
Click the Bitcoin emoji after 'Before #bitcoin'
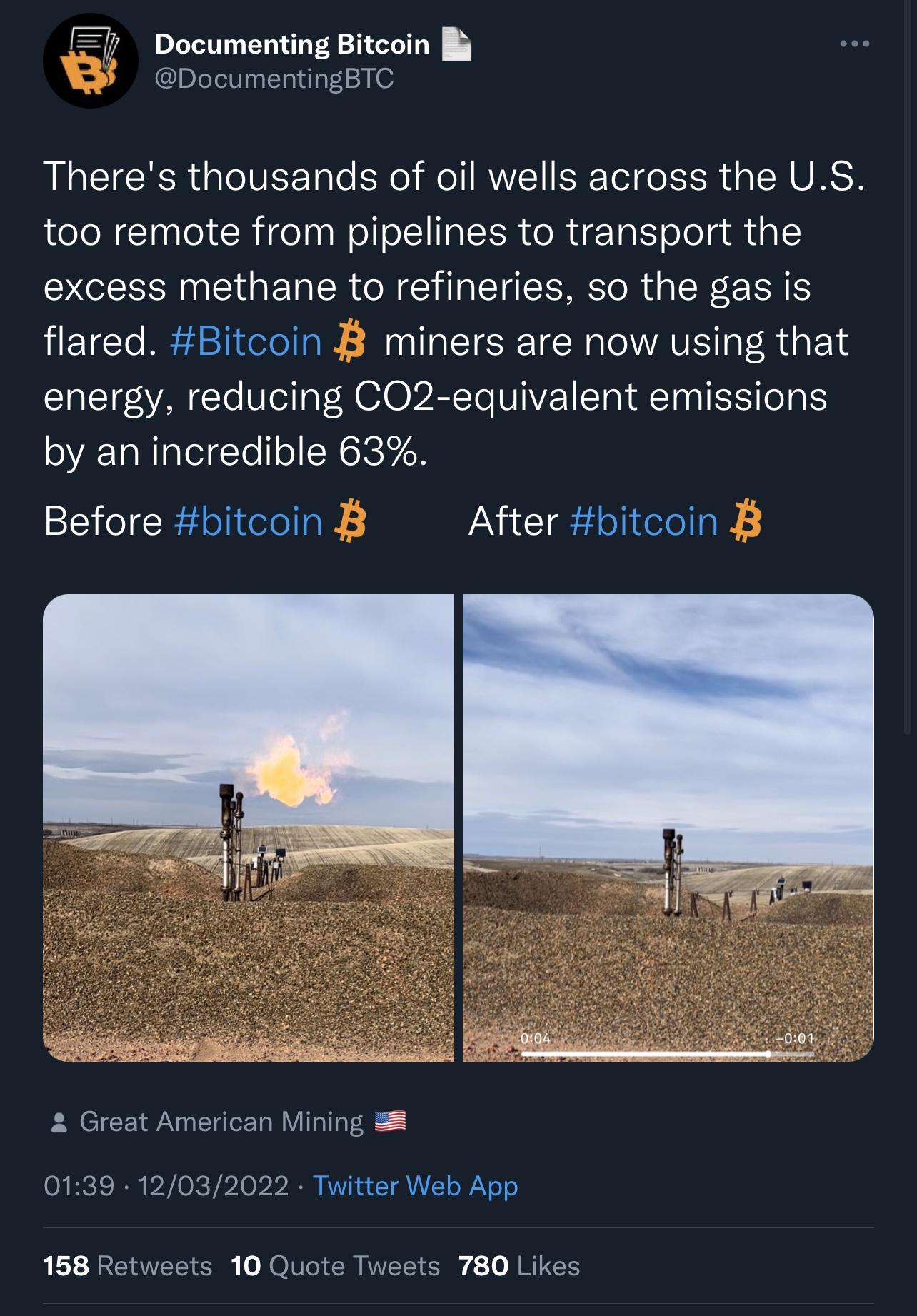[351, 521]
